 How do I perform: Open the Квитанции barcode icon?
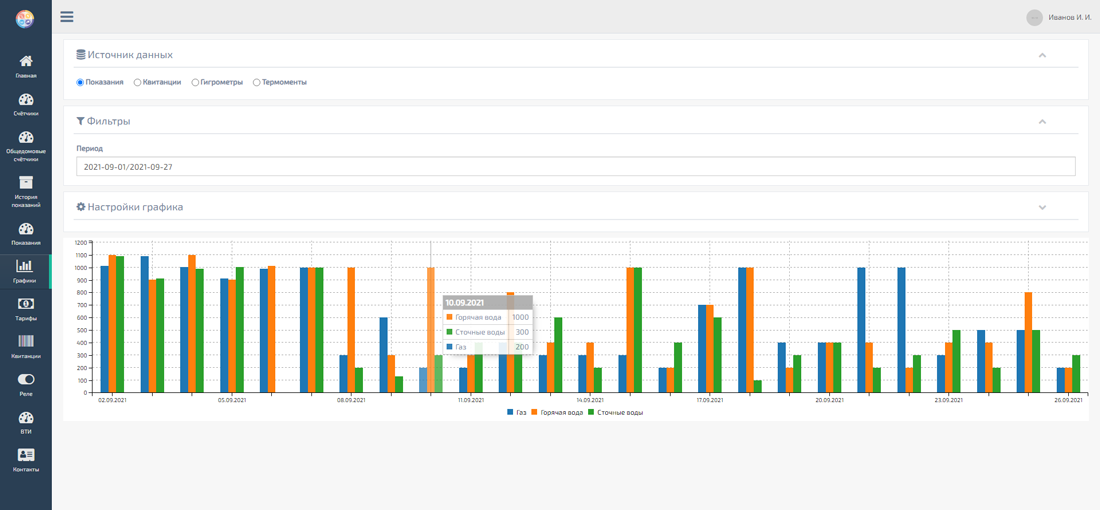point(26,342)
